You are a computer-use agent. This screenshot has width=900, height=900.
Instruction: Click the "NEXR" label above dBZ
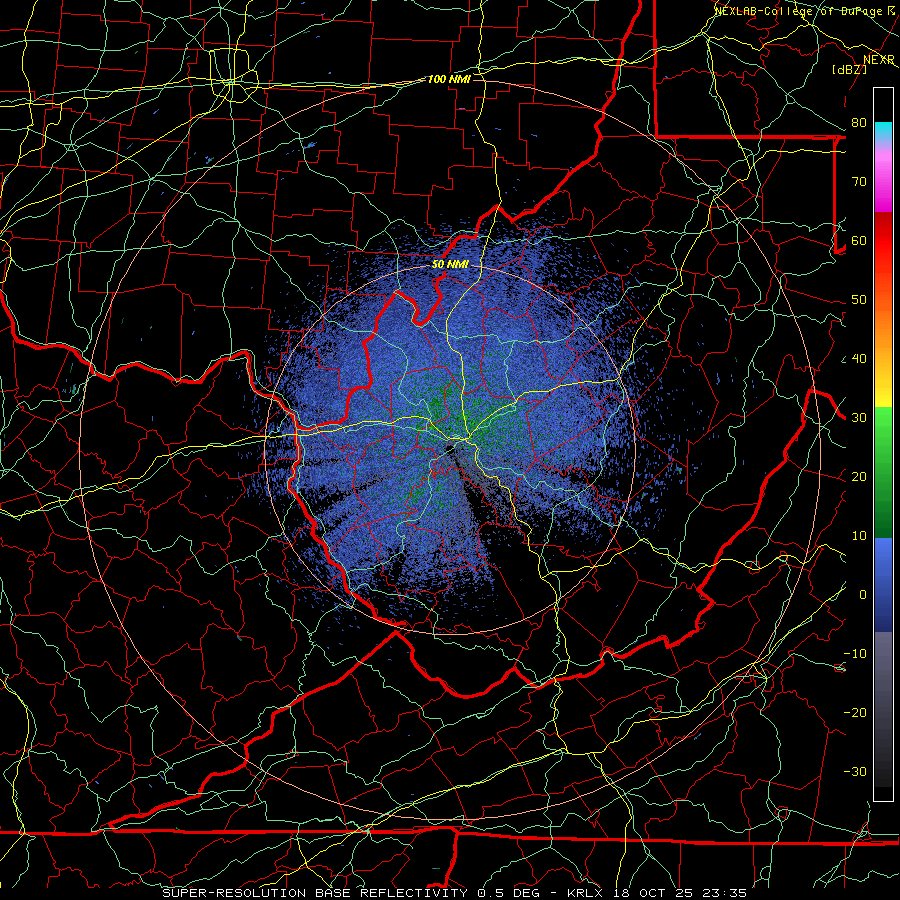(x=879, y=60)
